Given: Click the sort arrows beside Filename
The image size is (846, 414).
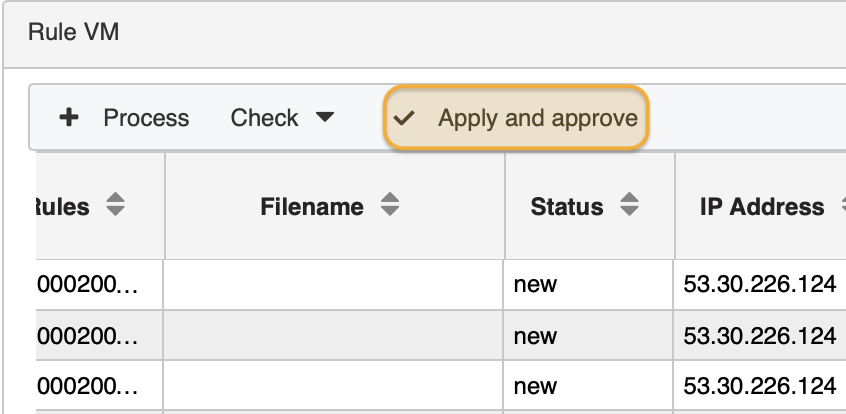Looking at the screenshot, I should click(390, 207).
